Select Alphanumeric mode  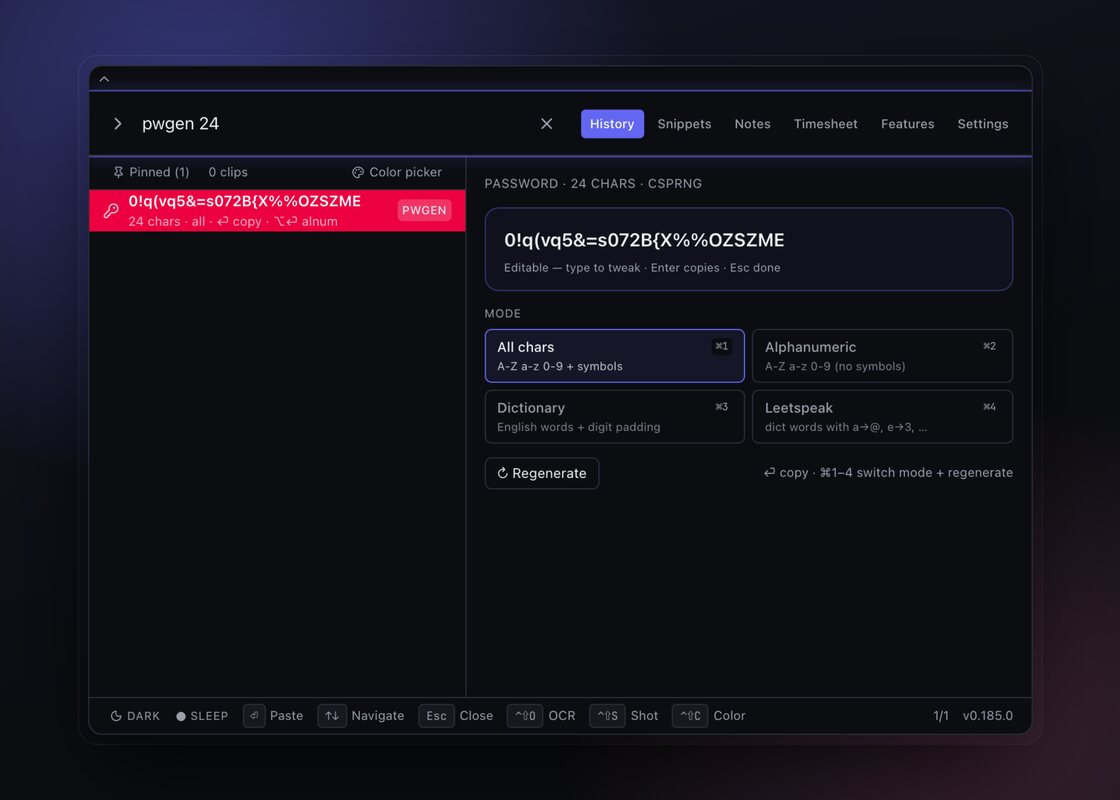(x=882, y=356)
